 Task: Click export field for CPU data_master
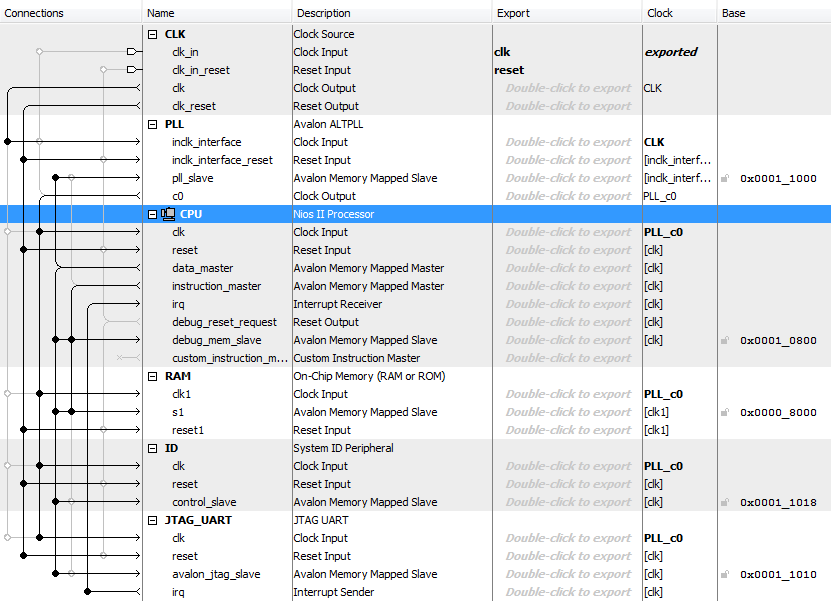pos(567,268)
